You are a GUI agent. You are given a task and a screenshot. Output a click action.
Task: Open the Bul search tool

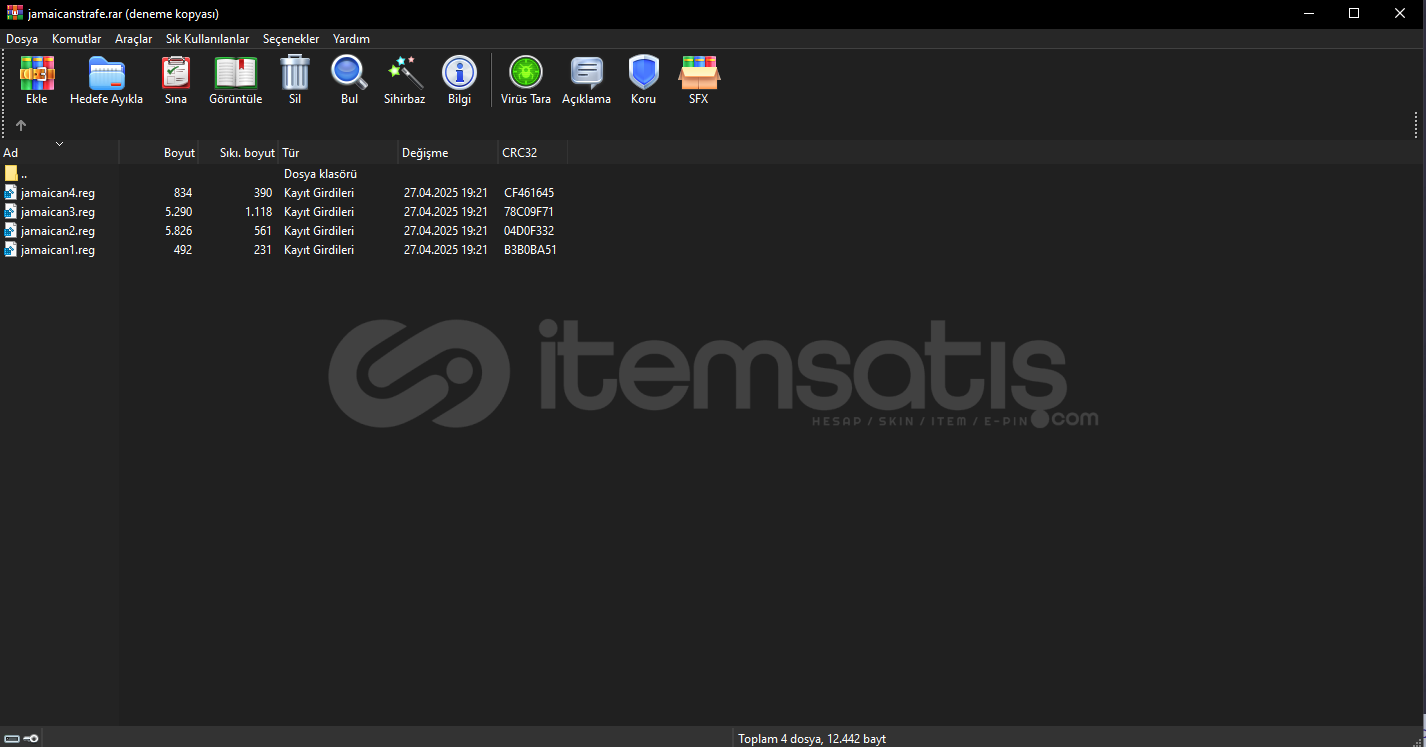349,79
